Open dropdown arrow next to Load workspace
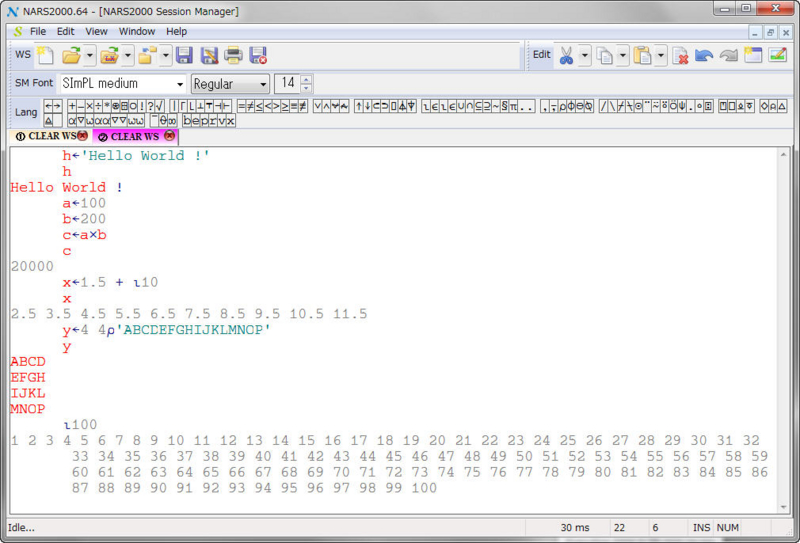This screenshot has width=800, height=543. 90,55
